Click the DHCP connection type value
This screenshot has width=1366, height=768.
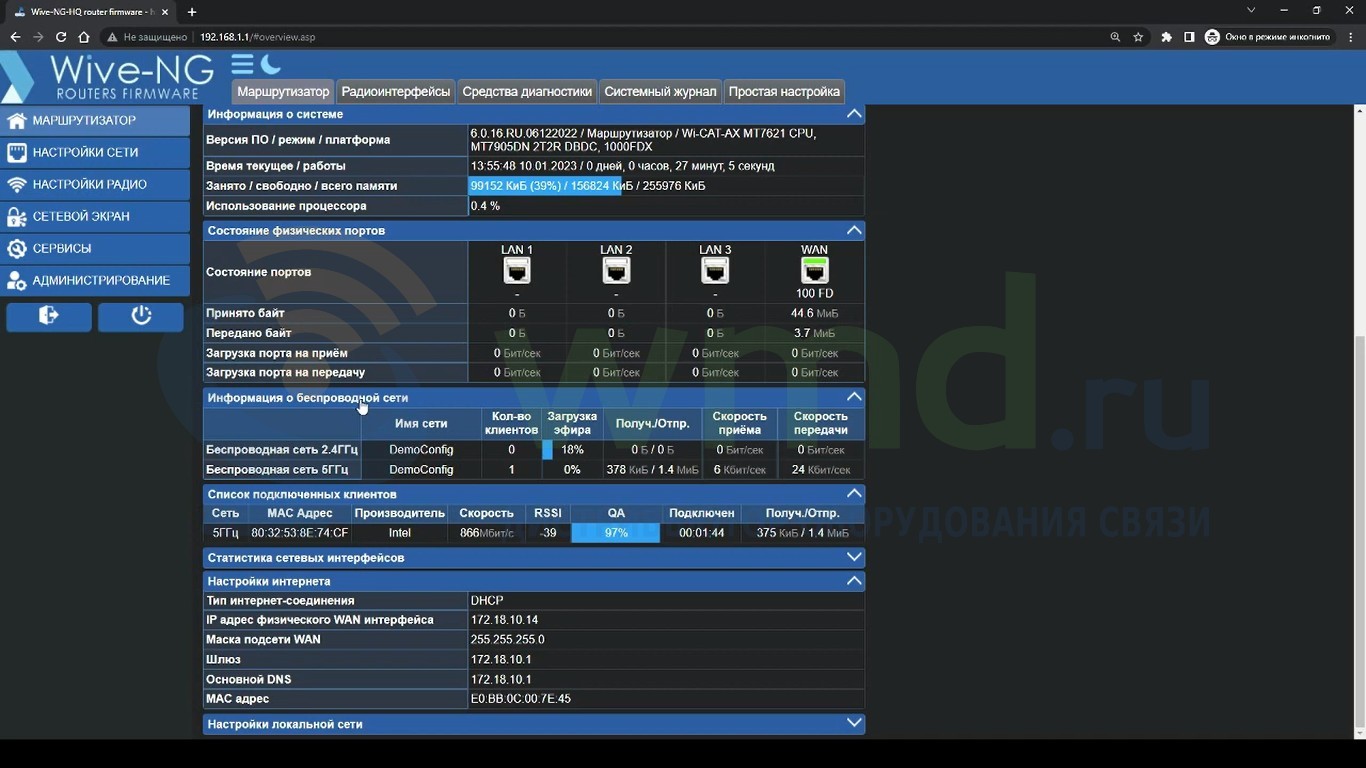487,601
